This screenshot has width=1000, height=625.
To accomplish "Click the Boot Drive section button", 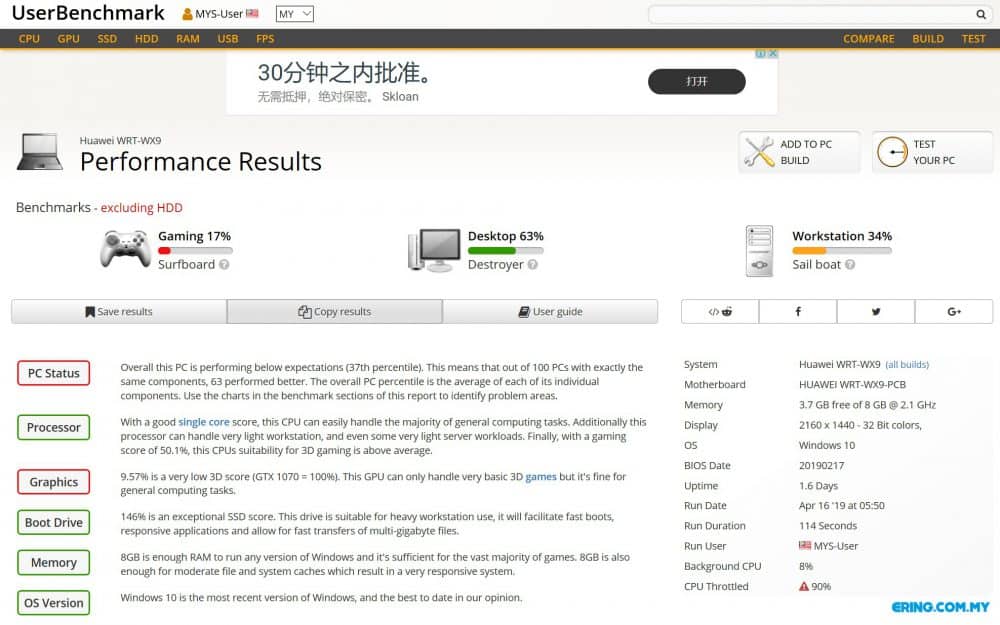I will [x=54, y=522].
